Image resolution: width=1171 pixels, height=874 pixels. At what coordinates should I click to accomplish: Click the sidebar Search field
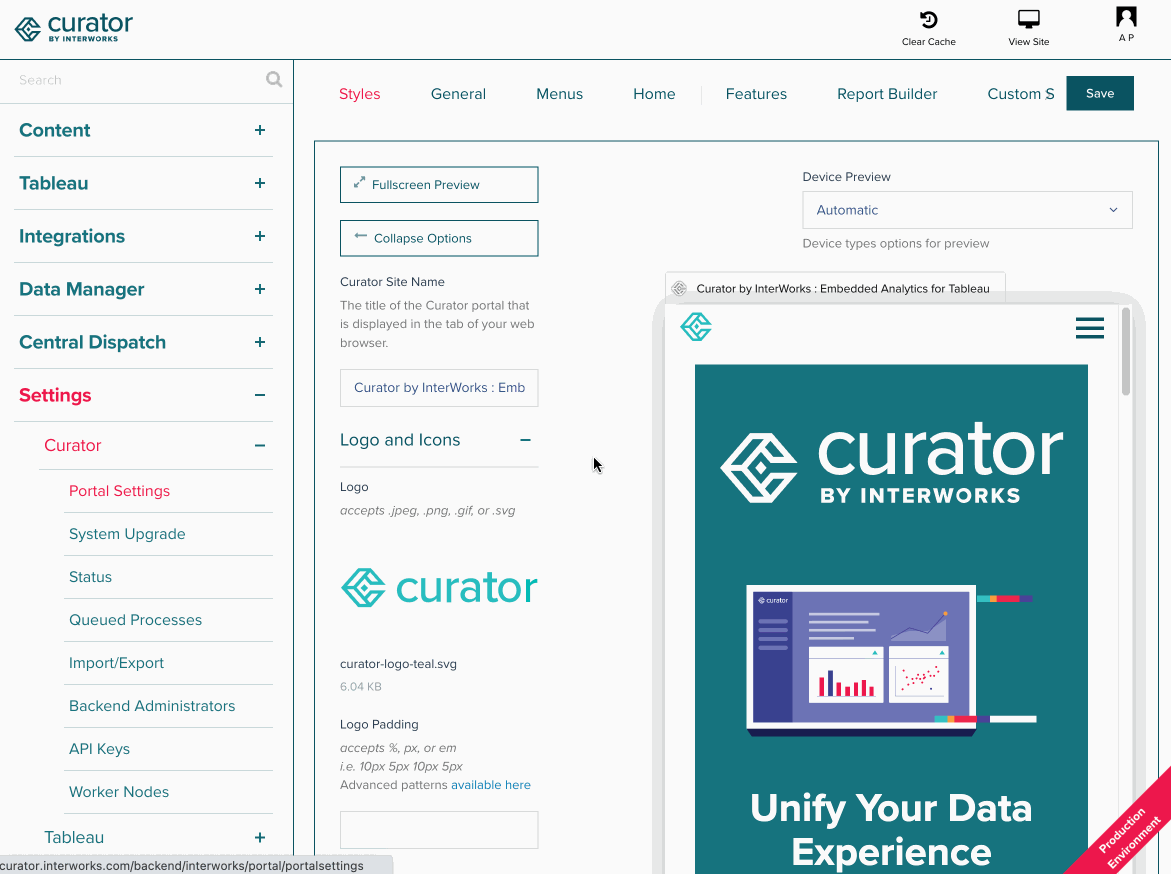(138, 80)
